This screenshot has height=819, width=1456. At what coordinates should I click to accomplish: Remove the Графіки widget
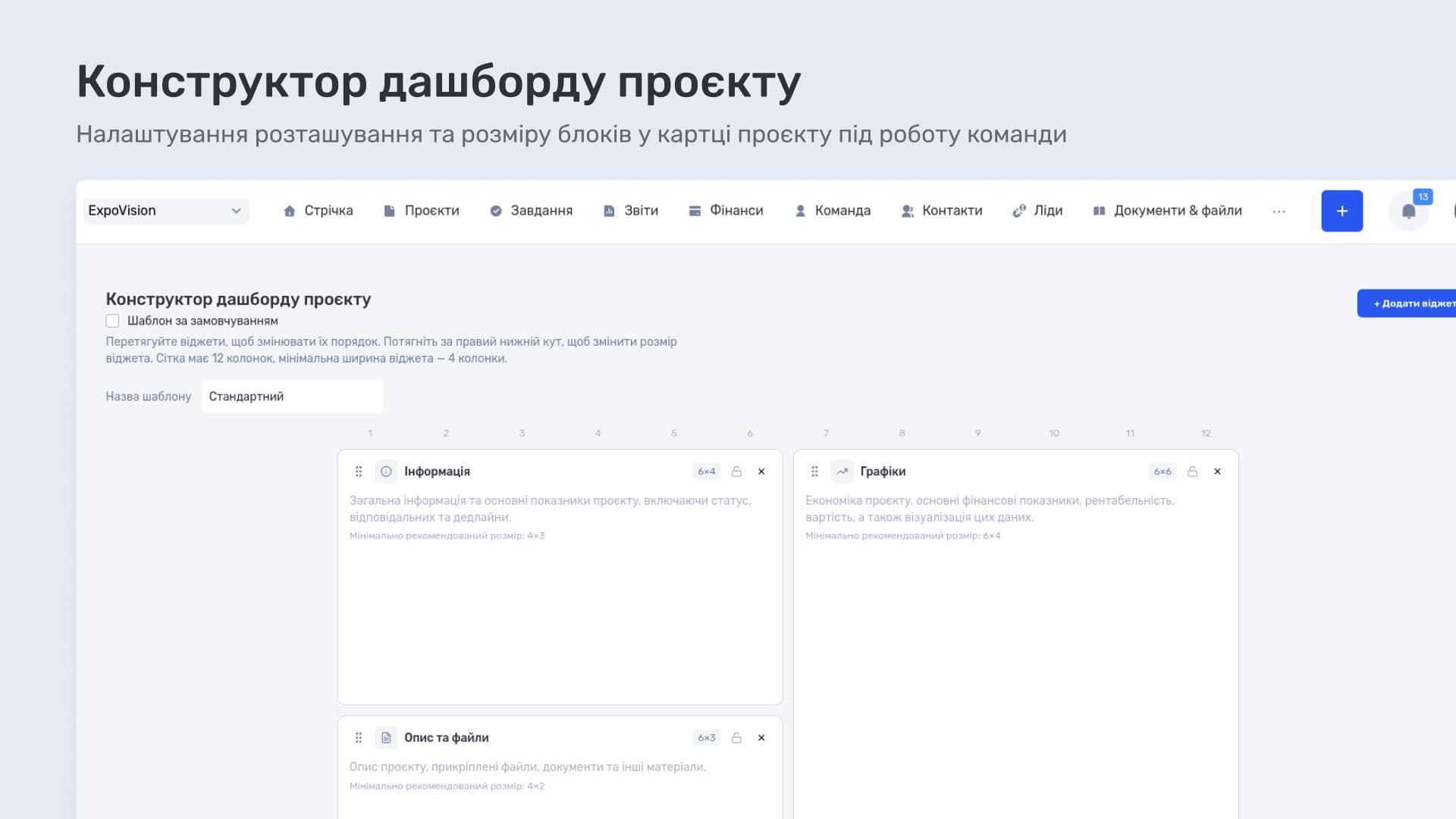coord(1217,472)
